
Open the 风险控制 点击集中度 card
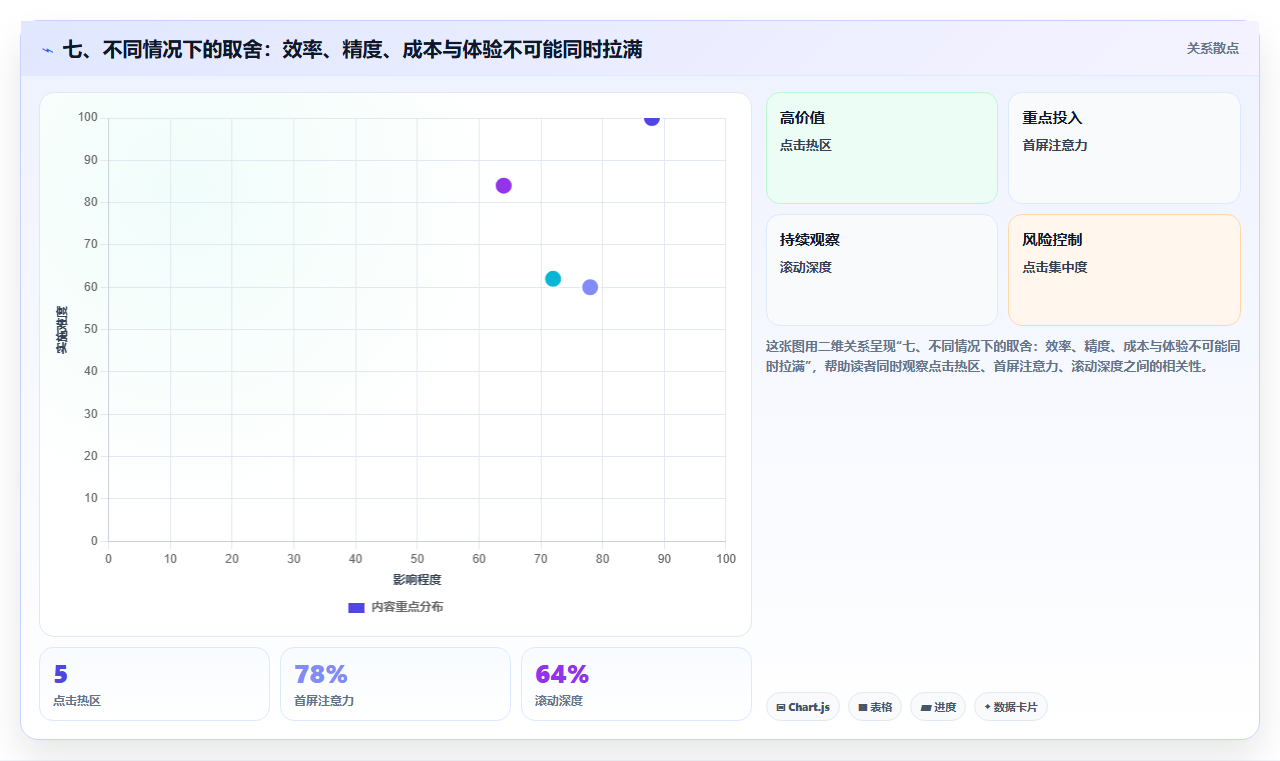coord(1124,270)
